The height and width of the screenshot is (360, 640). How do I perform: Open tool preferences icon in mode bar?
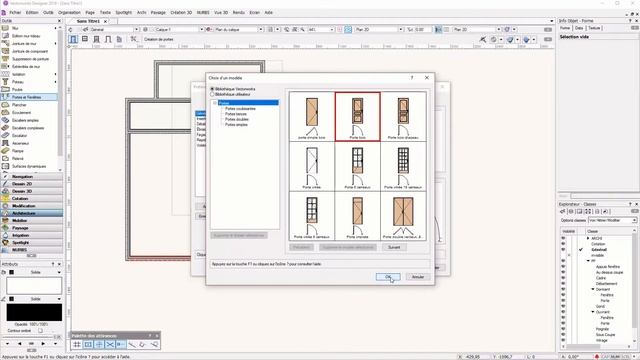point(133,39)
